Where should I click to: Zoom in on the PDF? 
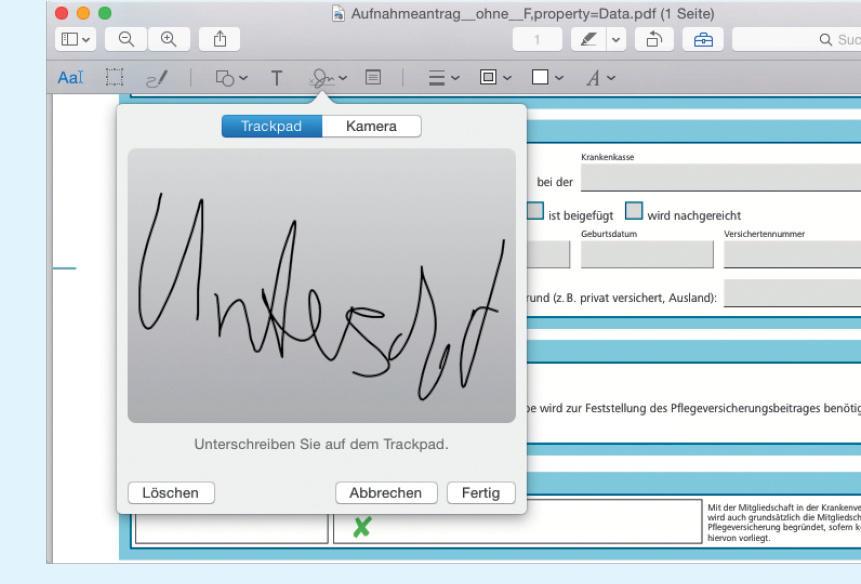[x=169, y=39]
